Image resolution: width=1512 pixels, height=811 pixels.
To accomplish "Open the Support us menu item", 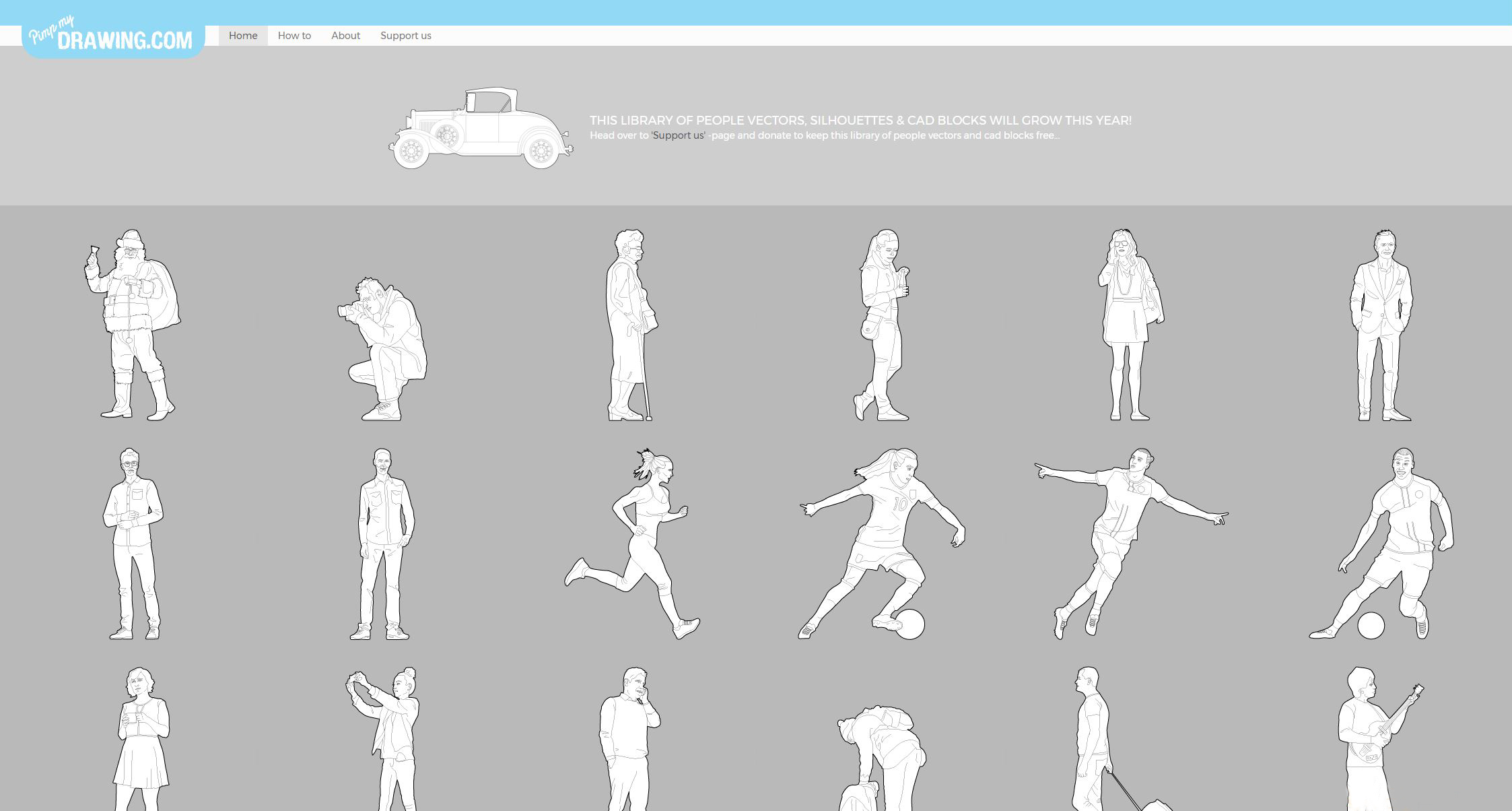I will coord(405,36).
